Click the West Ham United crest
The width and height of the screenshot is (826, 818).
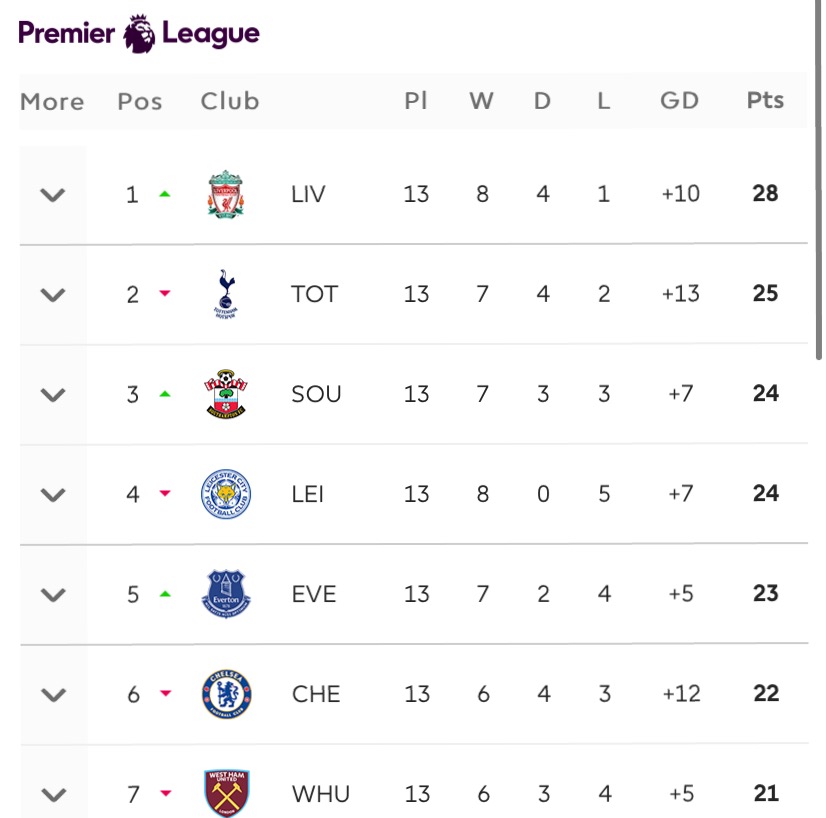point(227,793)
